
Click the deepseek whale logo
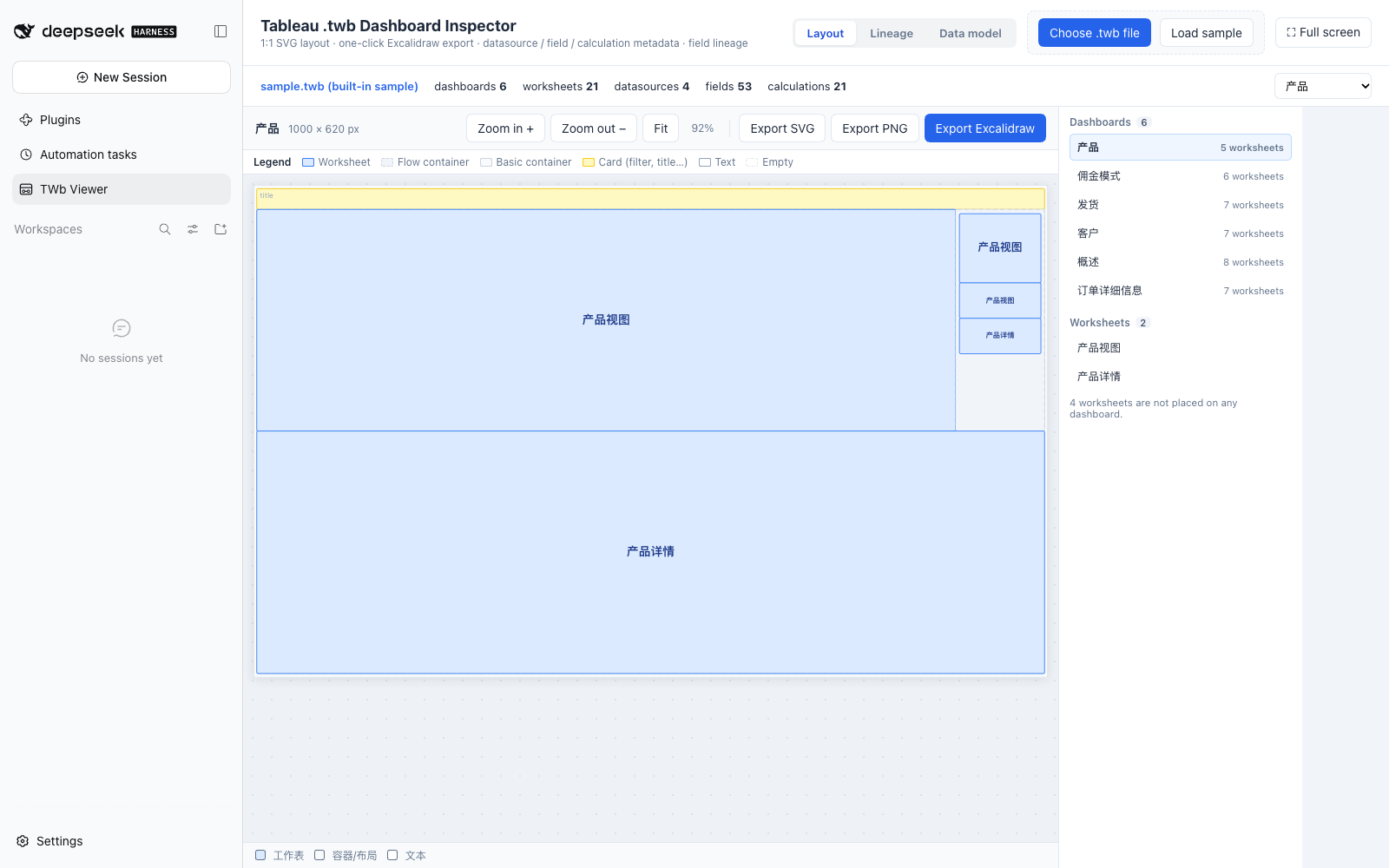tap(23, 31)
